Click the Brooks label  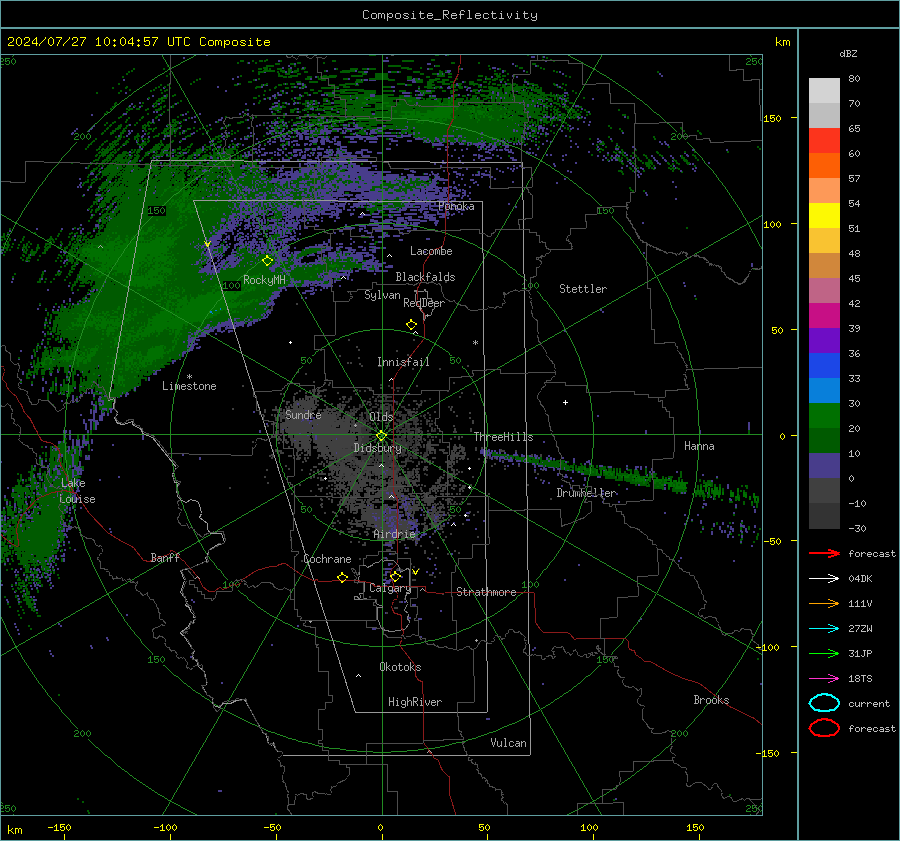(711, 700)
